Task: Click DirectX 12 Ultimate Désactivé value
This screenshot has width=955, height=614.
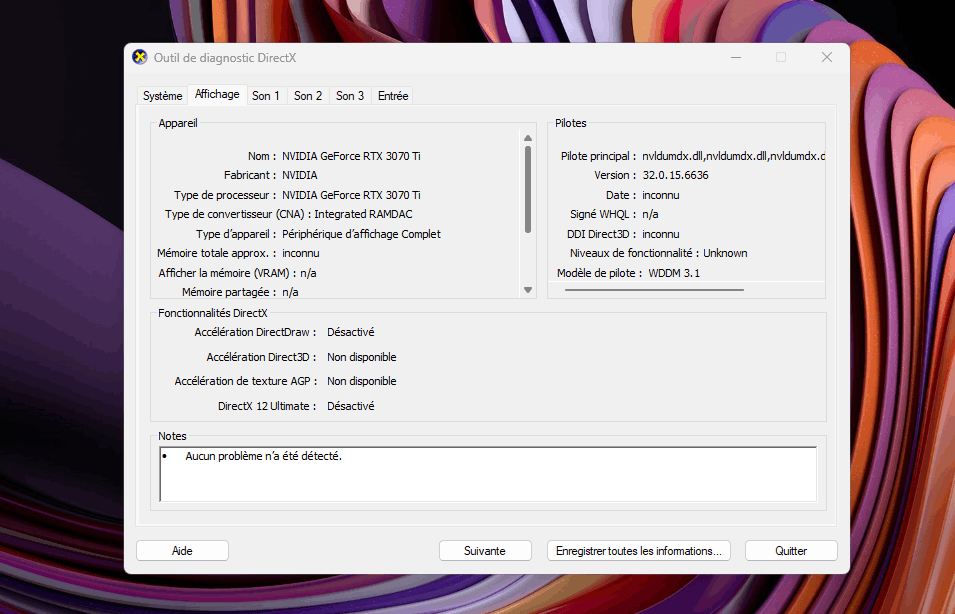Action: click(351, 406)
